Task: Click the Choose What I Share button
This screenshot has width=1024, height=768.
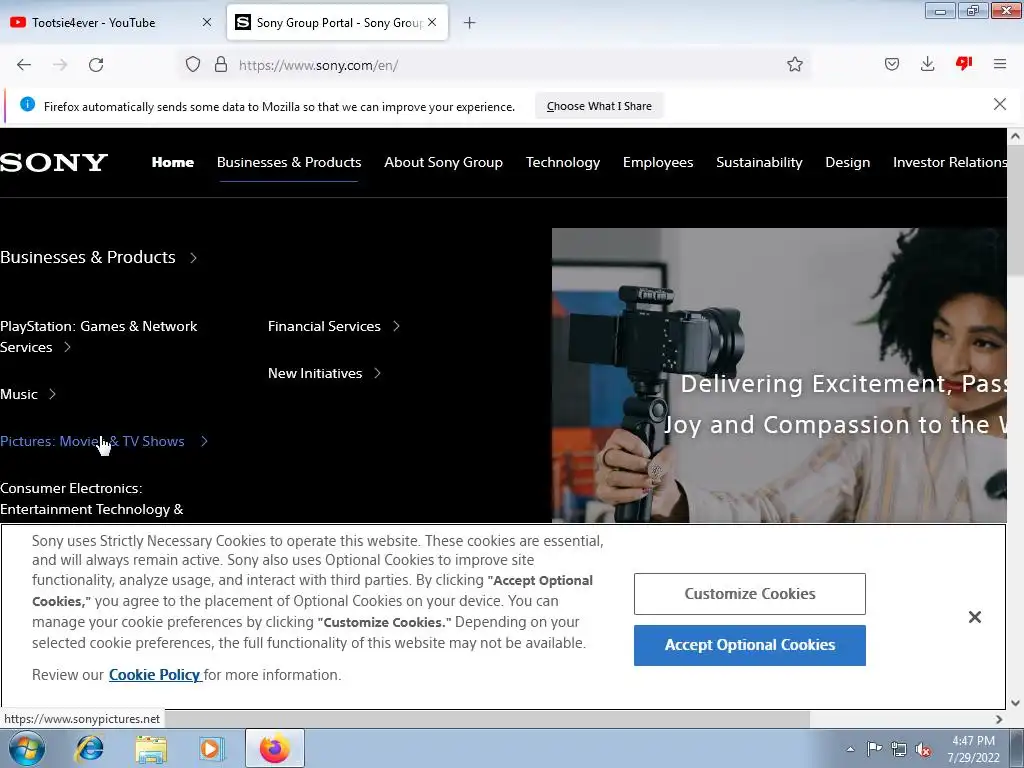Action: click(x=599, y=106)
